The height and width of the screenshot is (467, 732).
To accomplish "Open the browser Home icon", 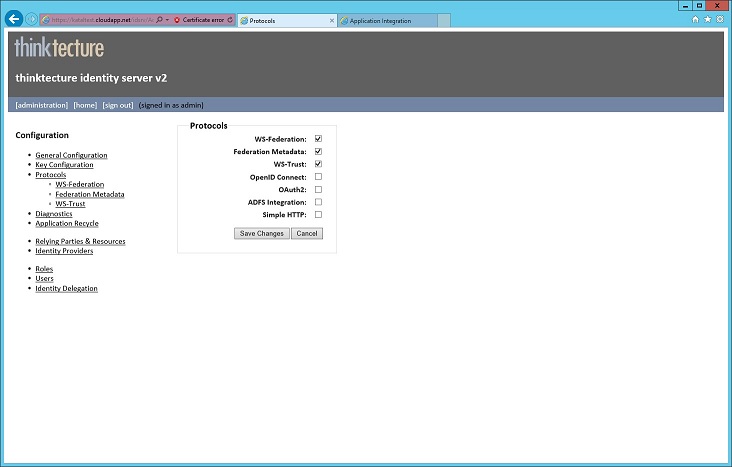I will click(x=695, y=19).
